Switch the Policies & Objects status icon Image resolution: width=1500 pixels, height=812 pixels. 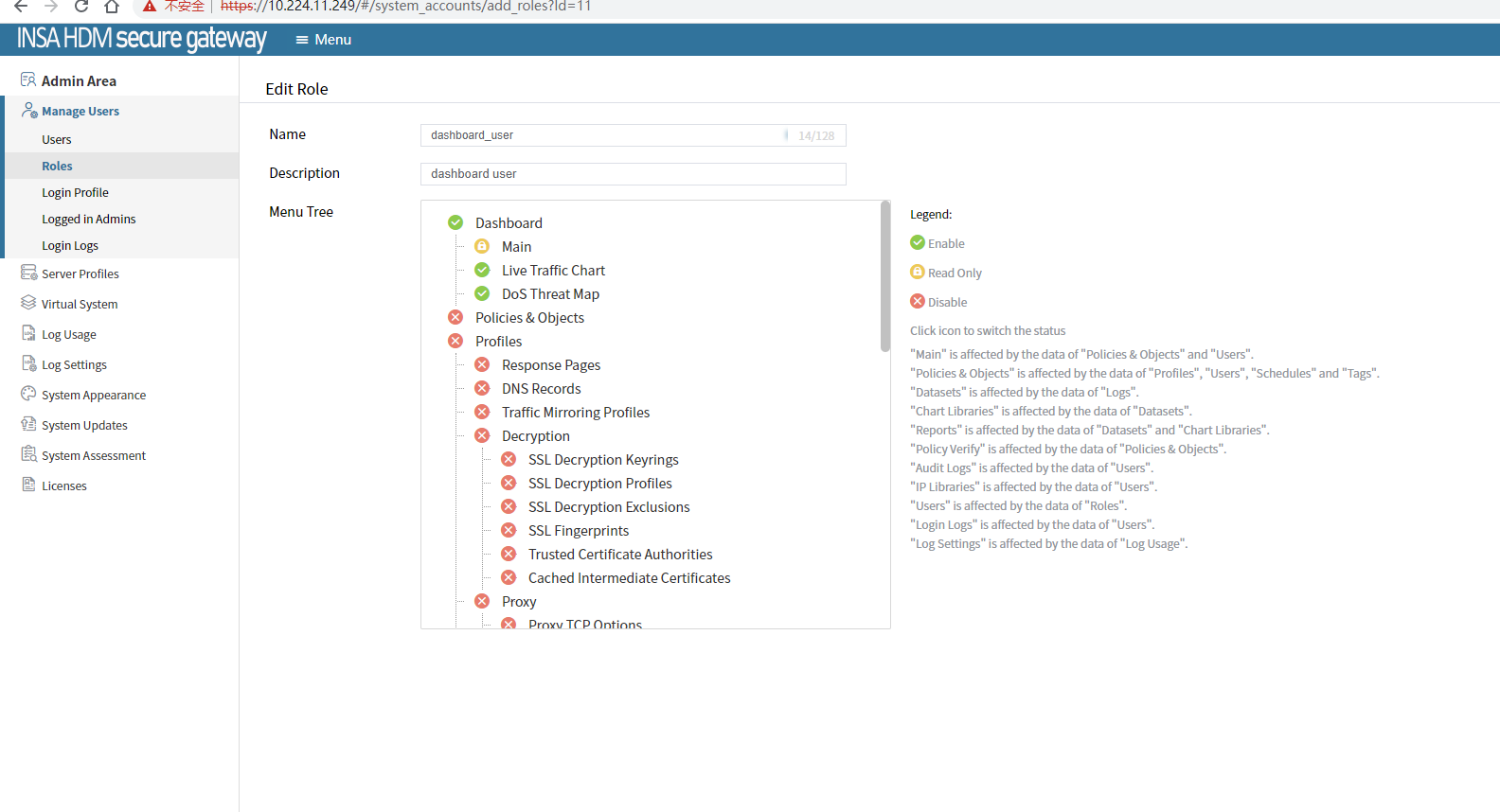(455, 317)
